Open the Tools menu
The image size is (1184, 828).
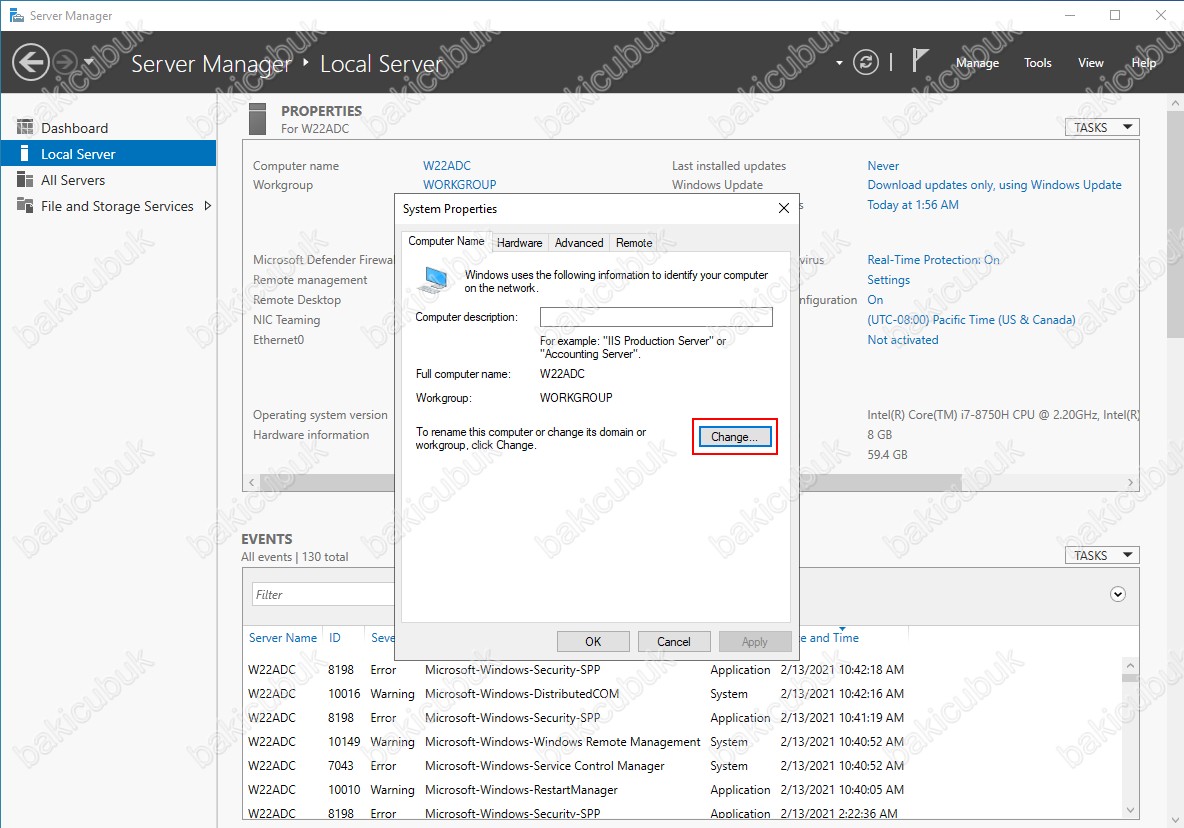click(1038, 63)
